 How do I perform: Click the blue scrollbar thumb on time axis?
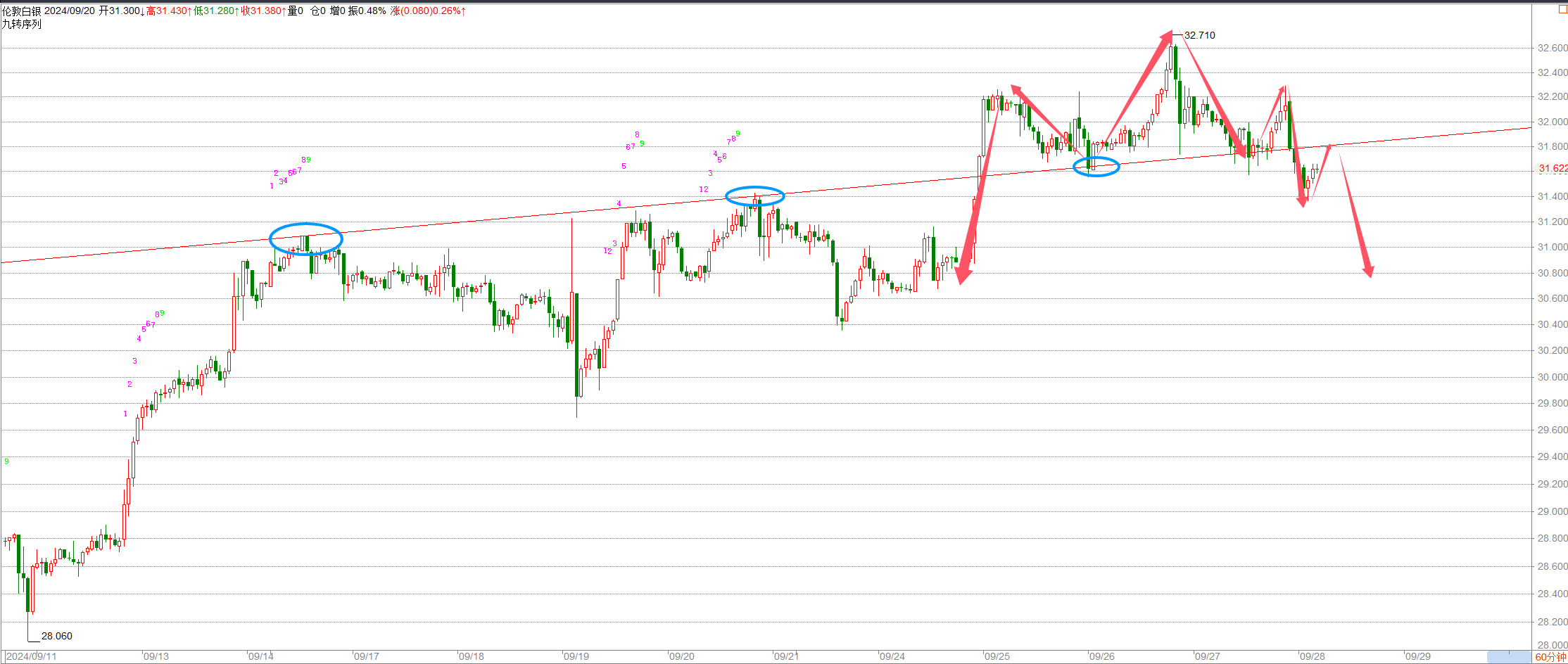click(x=1509, y=657)
